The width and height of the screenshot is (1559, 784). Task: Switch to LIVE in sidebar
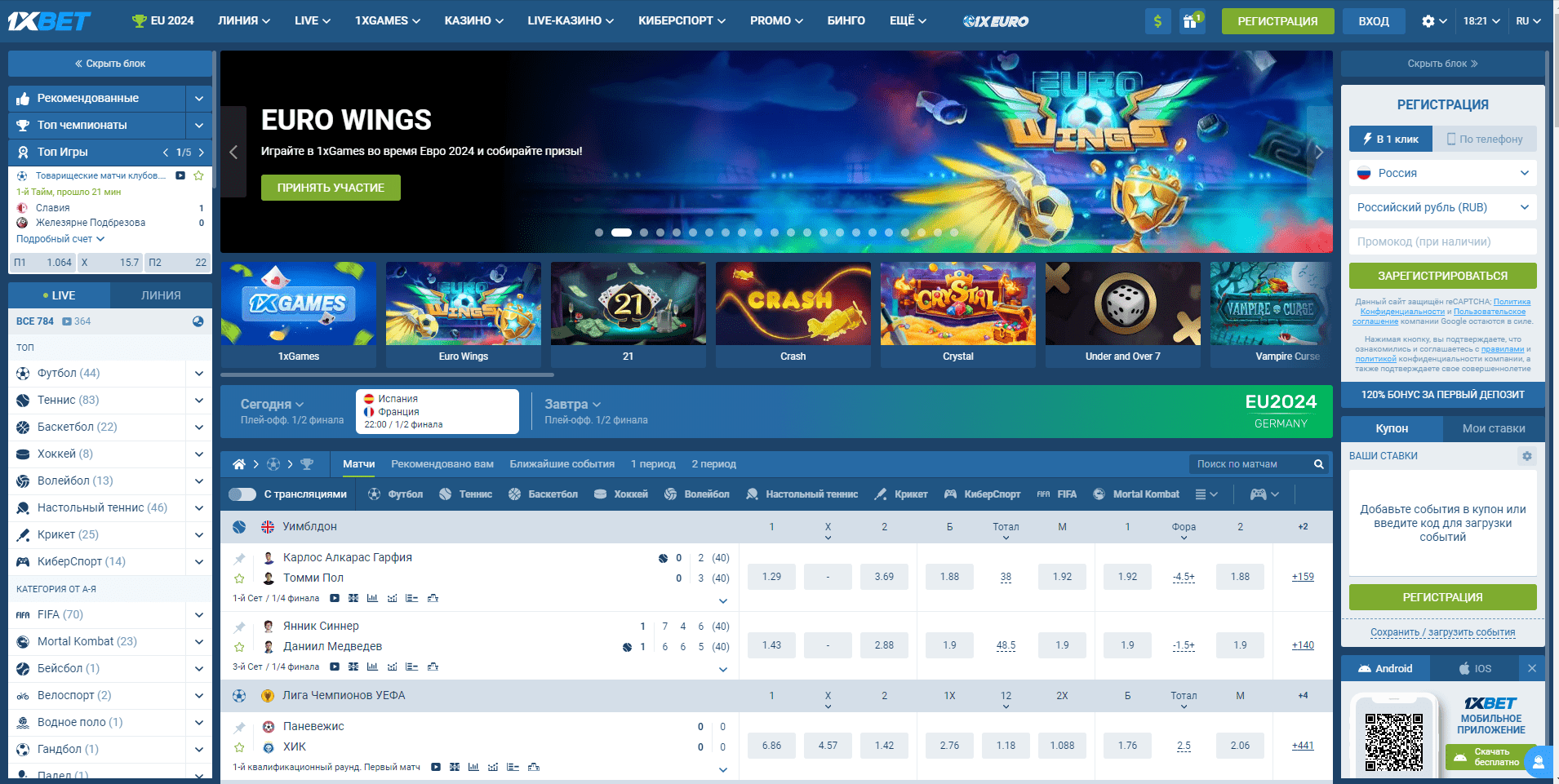59,295
